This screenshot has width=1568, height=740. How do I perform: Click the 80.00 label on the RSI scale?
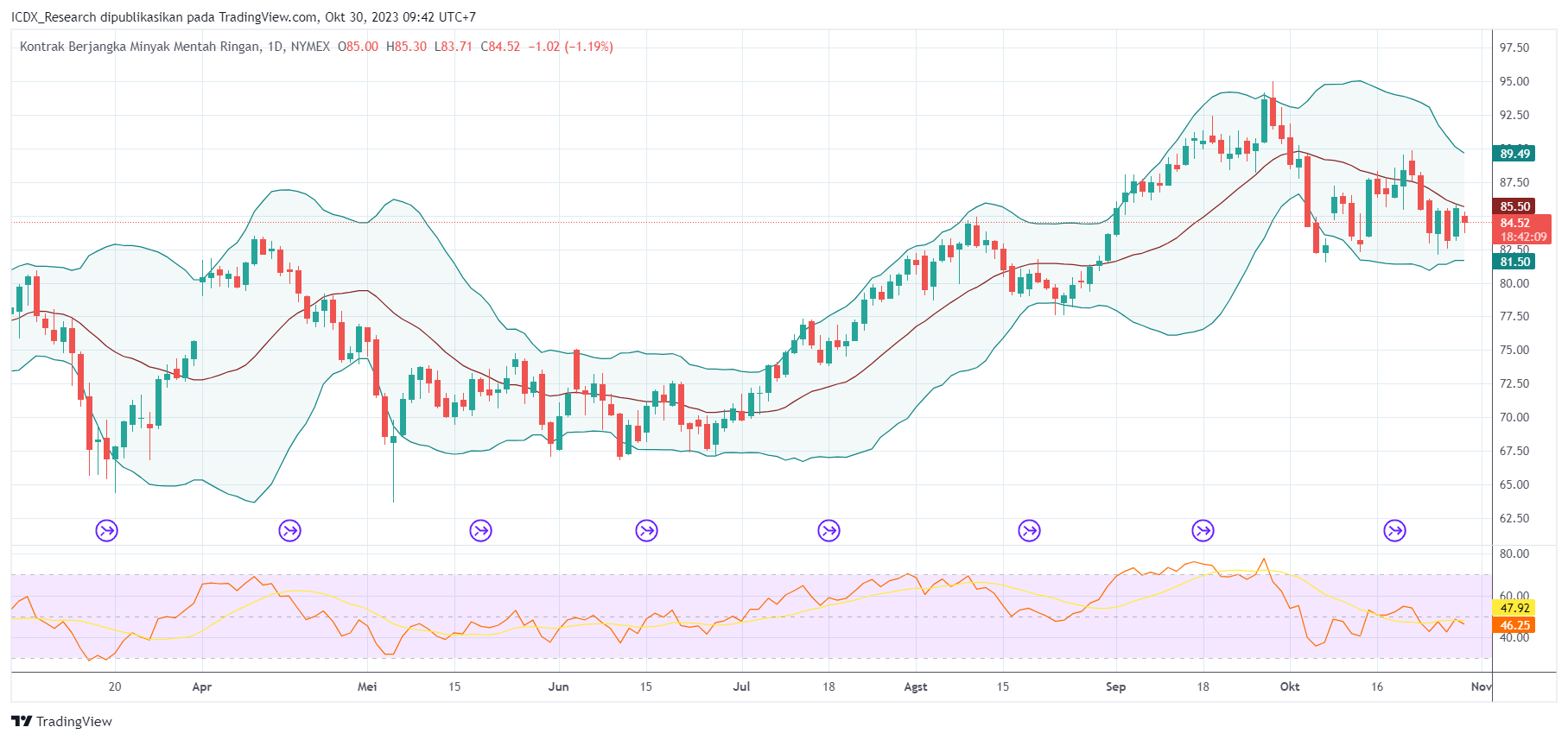pyautogui.click(x=1514, y=553)
